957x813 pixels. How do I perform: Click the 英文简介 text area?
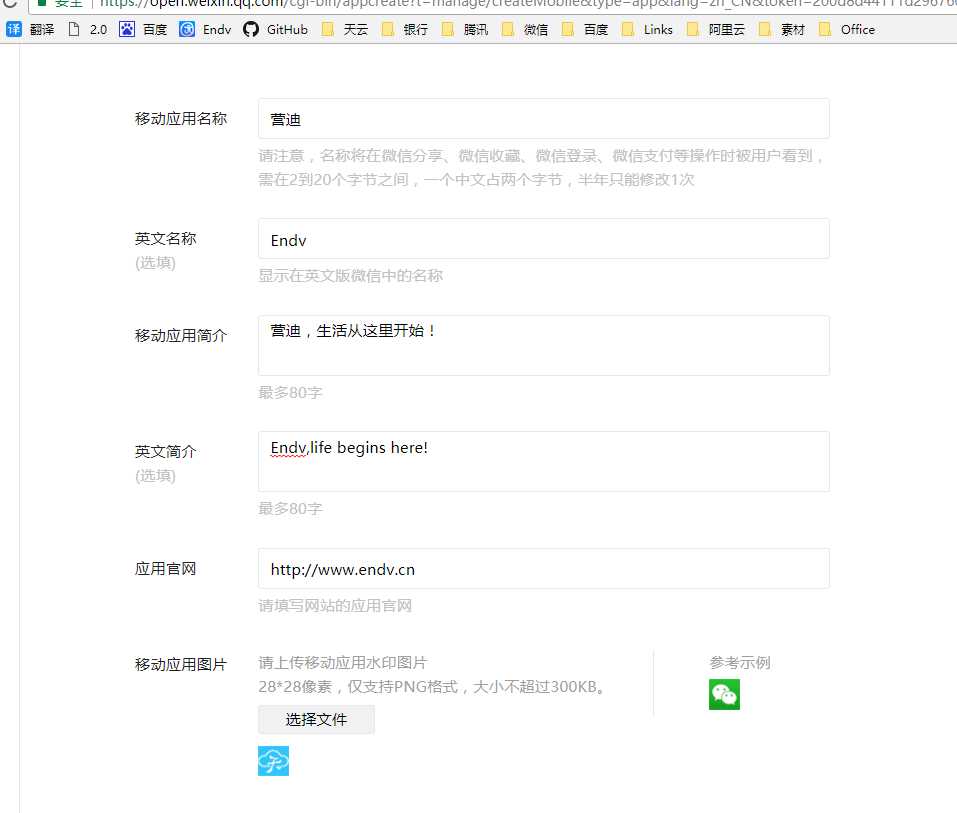click(544, 461)
